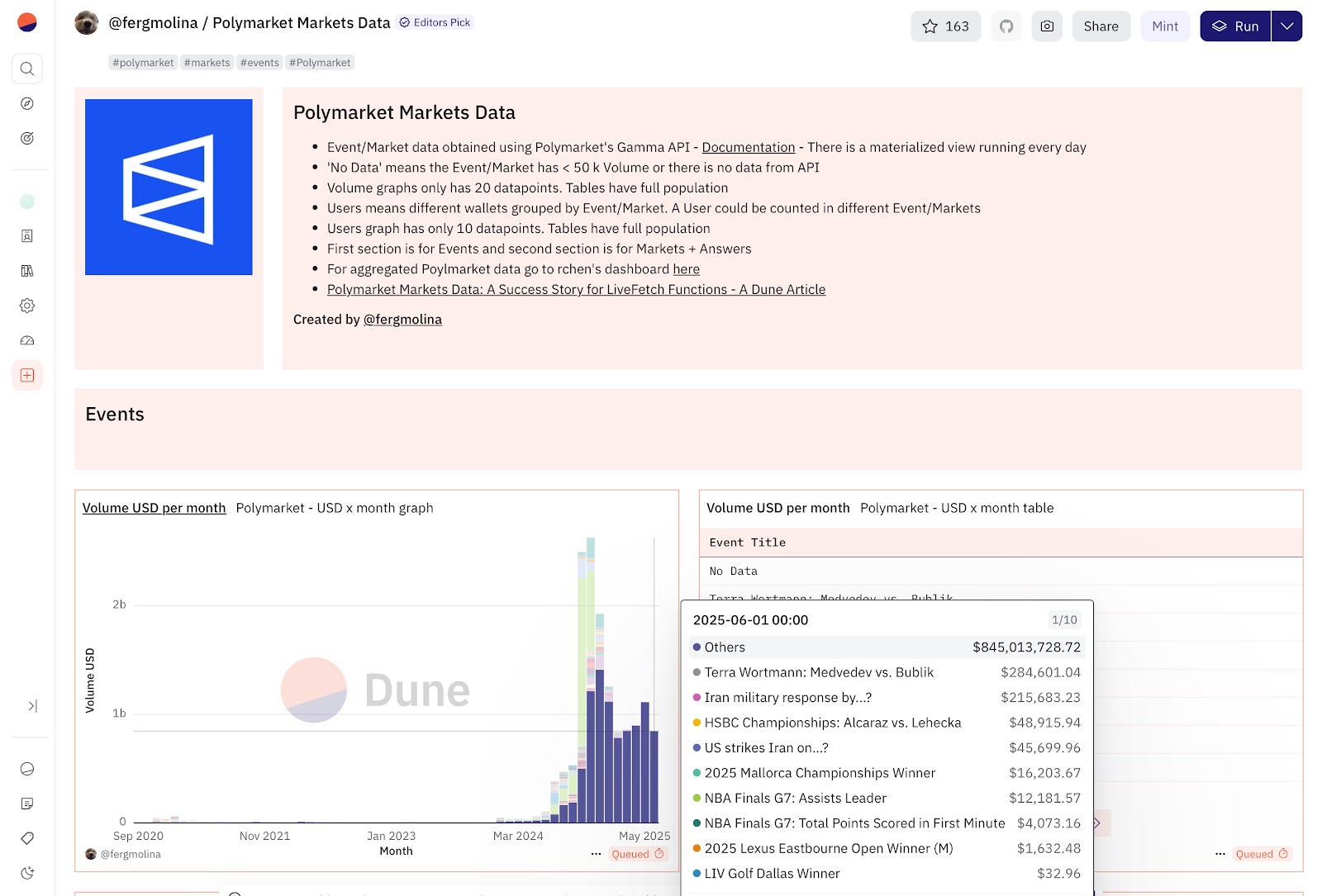The height and width of the screenshot is (896, 1322).
Task: Select Terra Wortmann: Medvedev vs. Bublik in tooltip
Action: point(886,672)
